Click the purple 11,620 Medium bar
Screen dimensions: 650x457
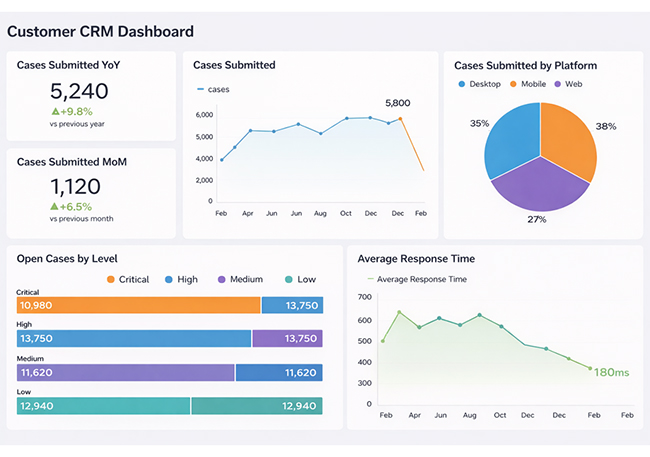125,372
